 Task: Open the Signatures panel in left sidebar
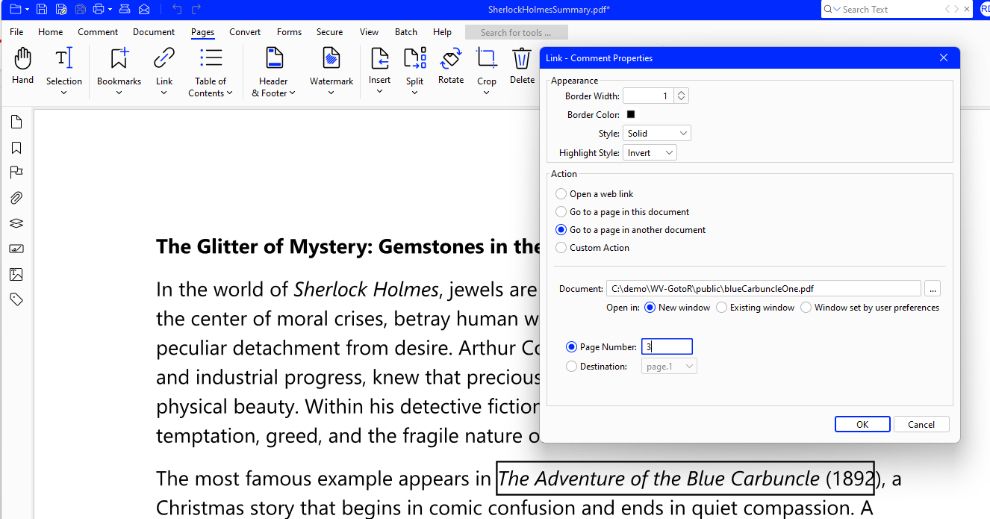[16, 249]
